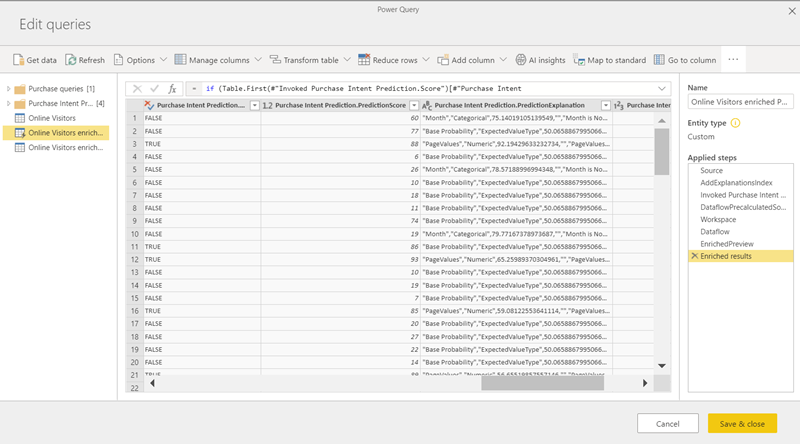Click the Refresh icon in toolbar
800x444 pixels.
pyautogui.click(x=71, y=60)
